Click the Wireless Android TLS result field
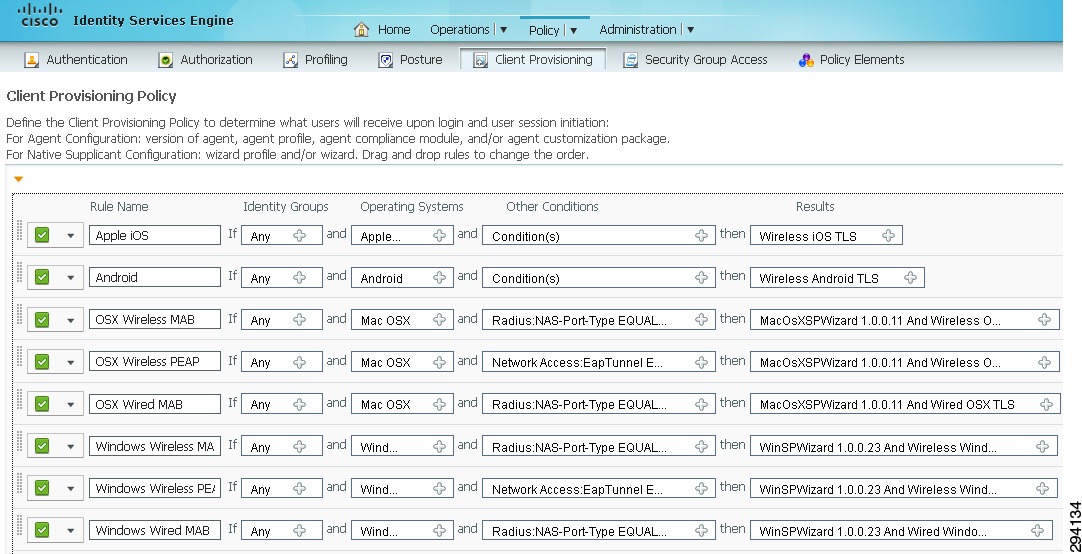Viewport: 1082px width, 554px height. tap(837, 277)
